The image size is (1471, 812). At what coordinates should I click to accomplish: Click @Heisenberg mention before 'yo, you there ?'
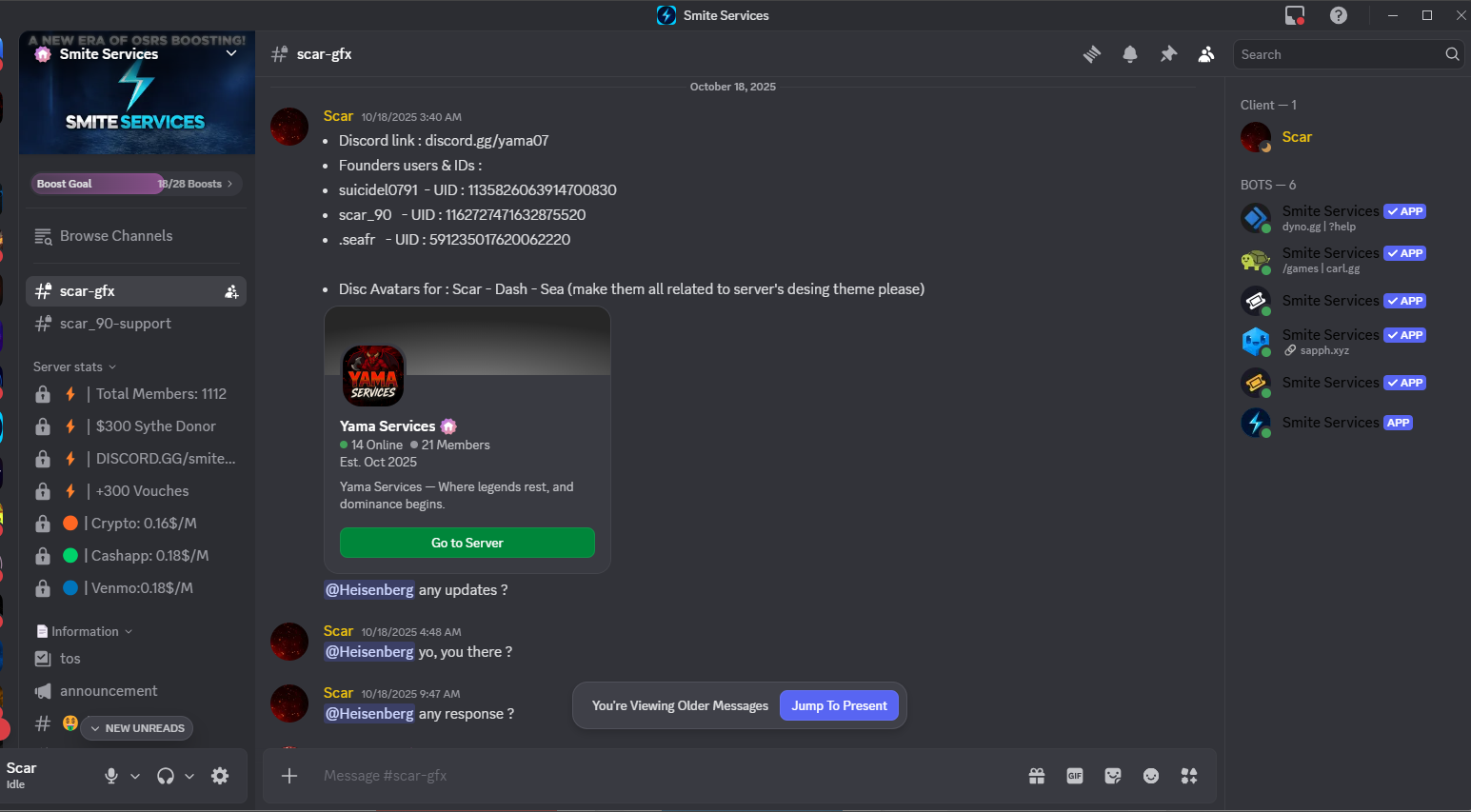(369, 652)
